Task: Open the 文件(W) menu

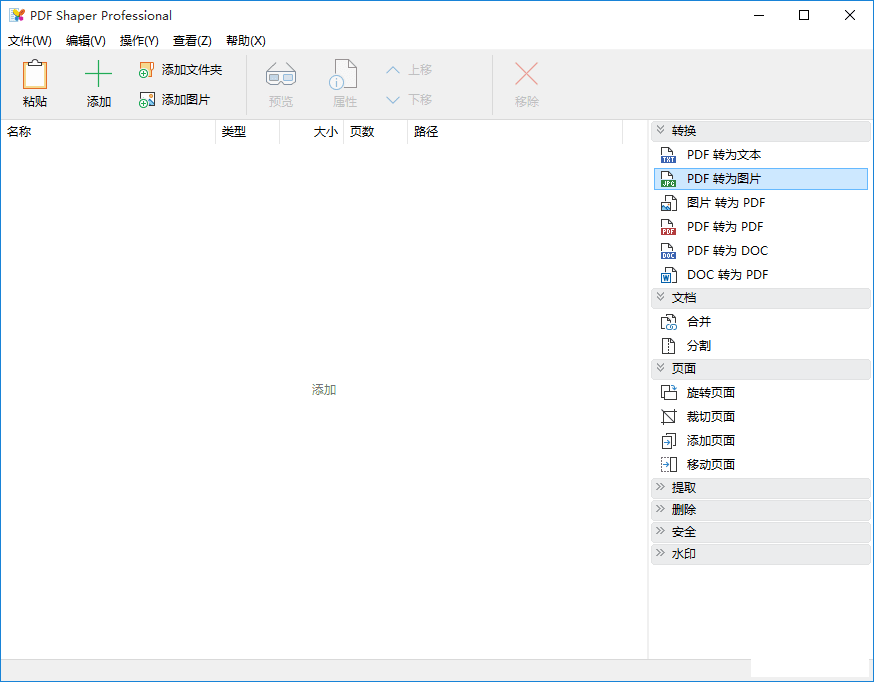Action: point(30,41)
